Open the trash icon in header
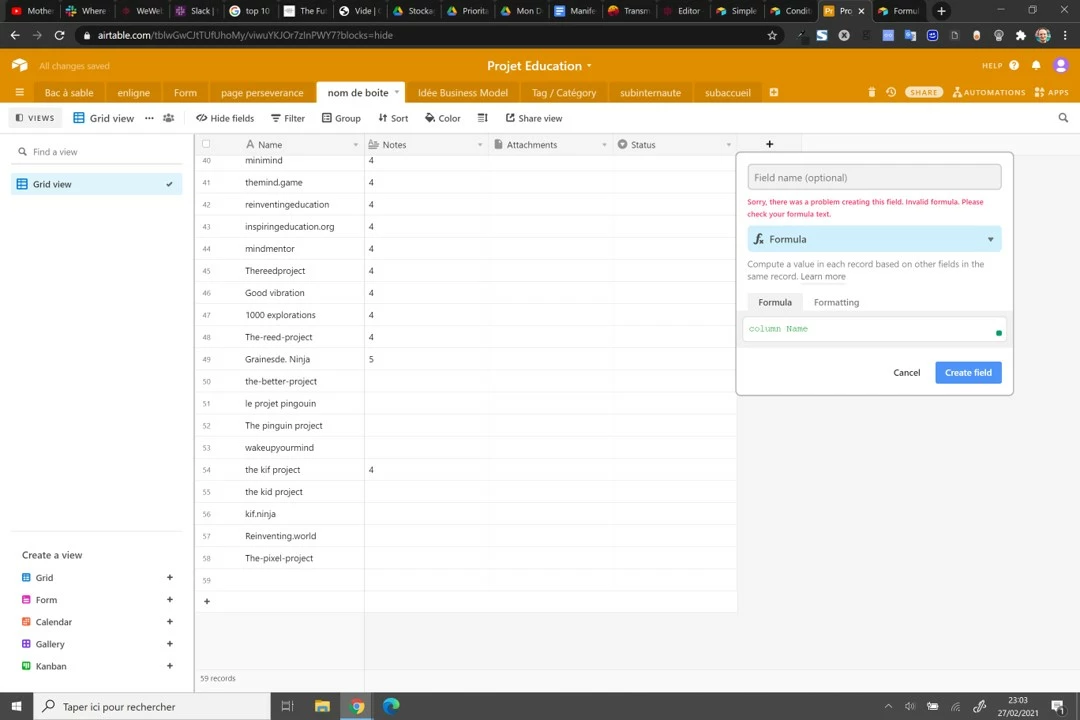The width and height of the screenshot is (1080, 720). click(x=871, y=92)
